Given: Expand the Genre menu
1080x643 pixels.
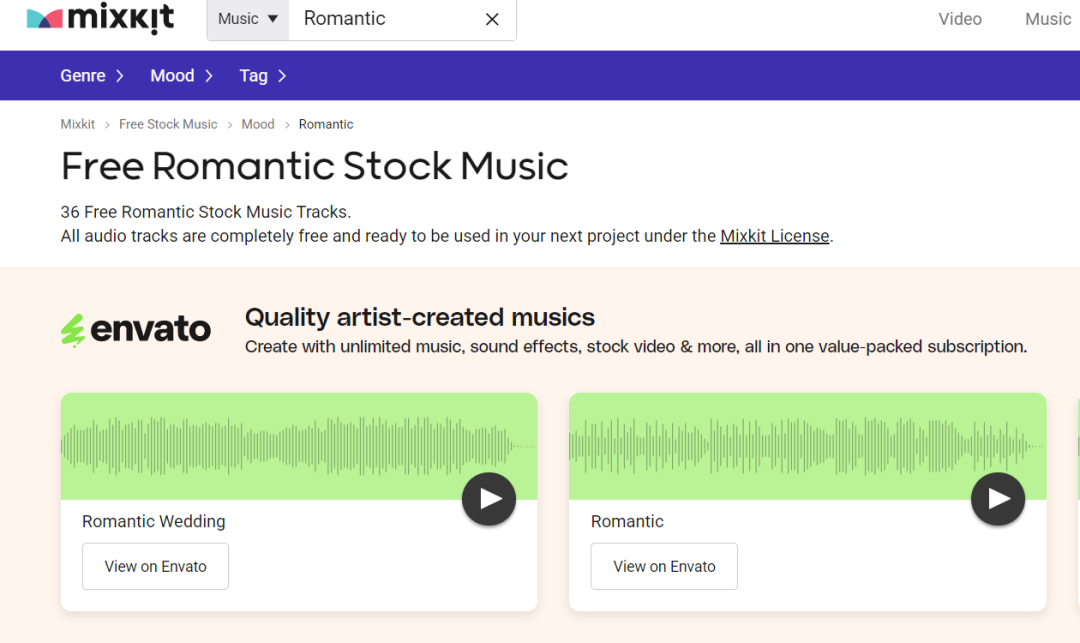Looking at the screenshot, I should coord(92,76).
